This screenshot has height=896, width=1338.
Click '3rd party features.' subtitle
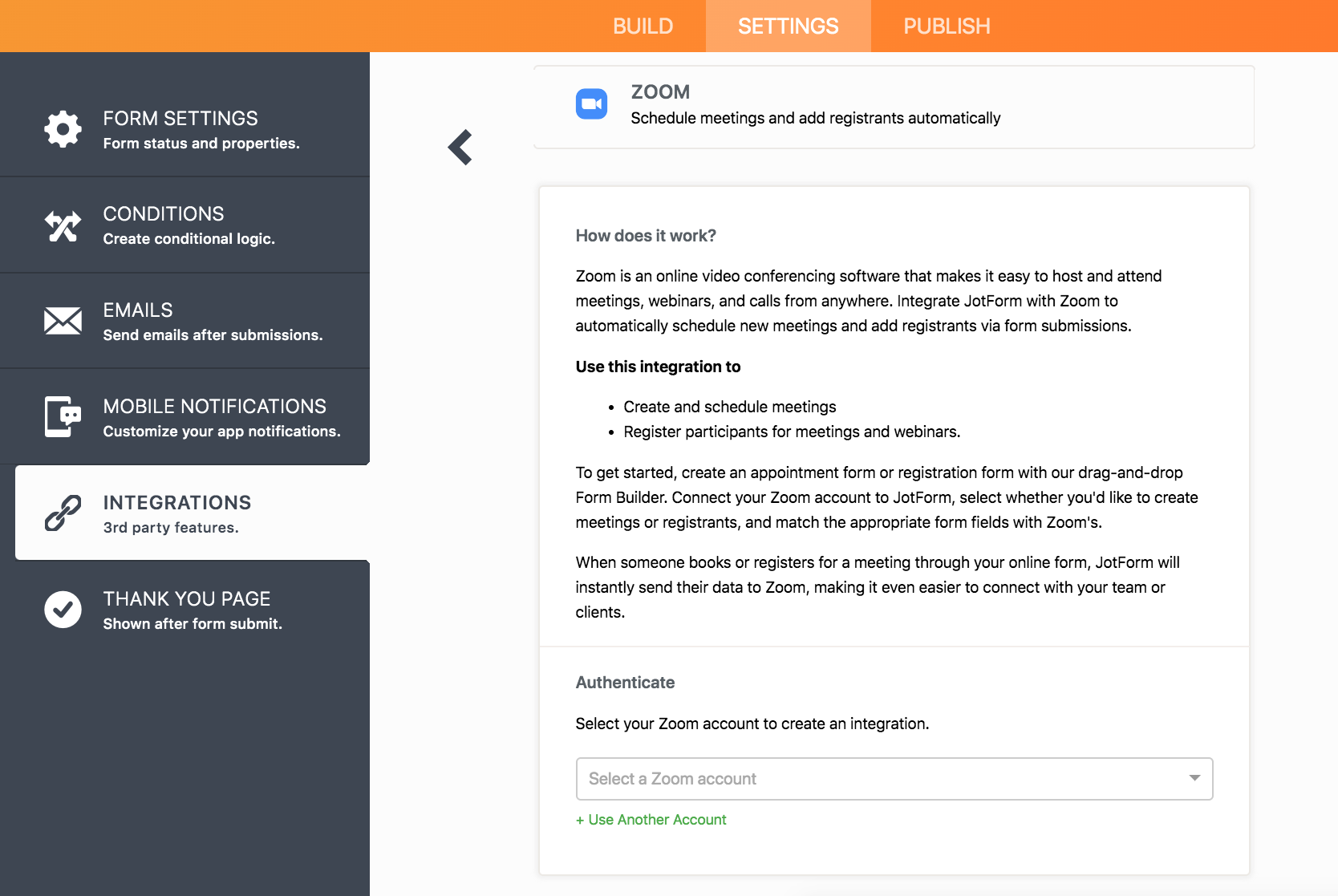(171, 528)
